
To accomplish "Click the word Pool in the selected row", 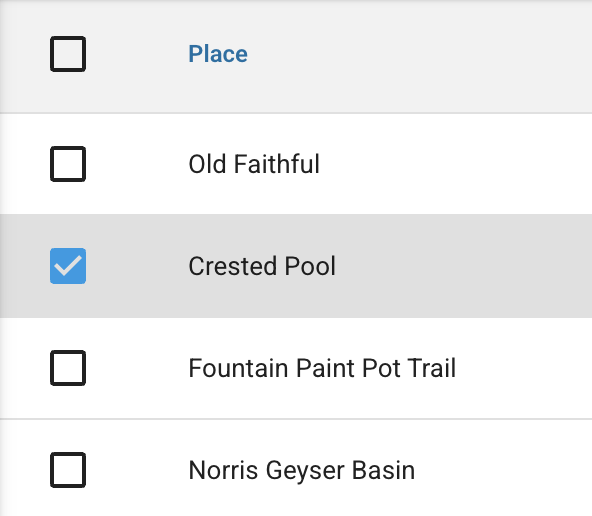I will 310,266.
